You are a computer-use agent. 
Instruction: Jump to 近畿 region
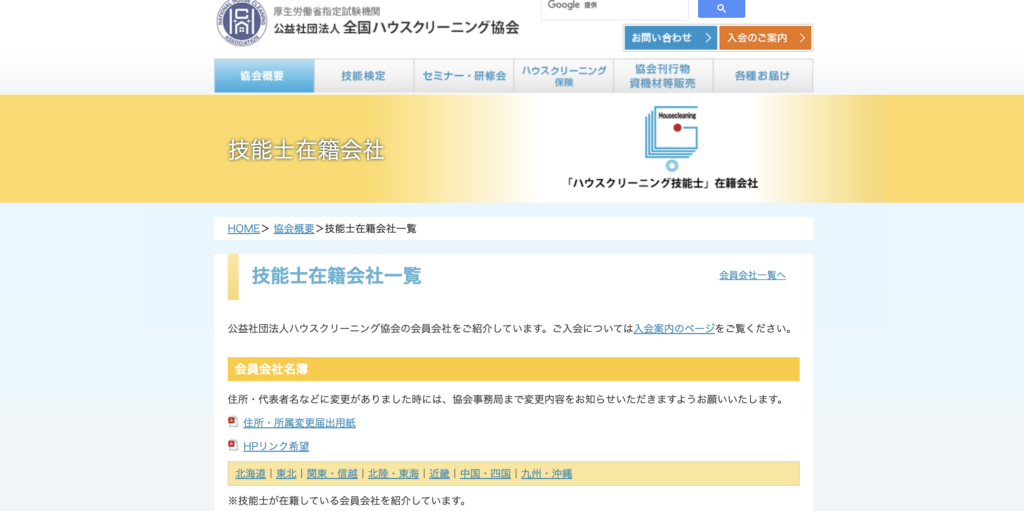[440, 474]
